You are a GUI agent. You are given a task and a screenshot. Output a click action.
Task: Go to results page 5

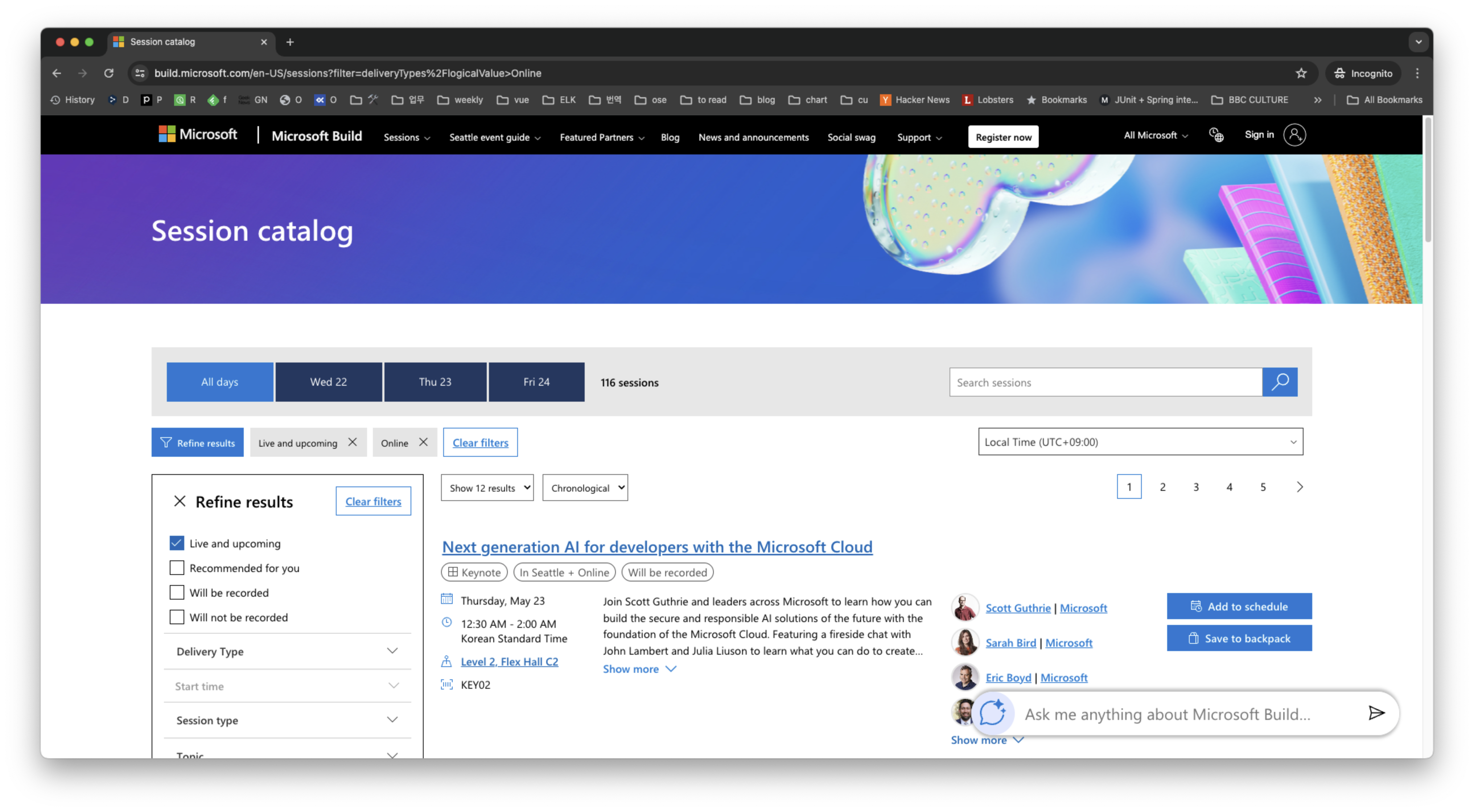(x=1263, y=486)
